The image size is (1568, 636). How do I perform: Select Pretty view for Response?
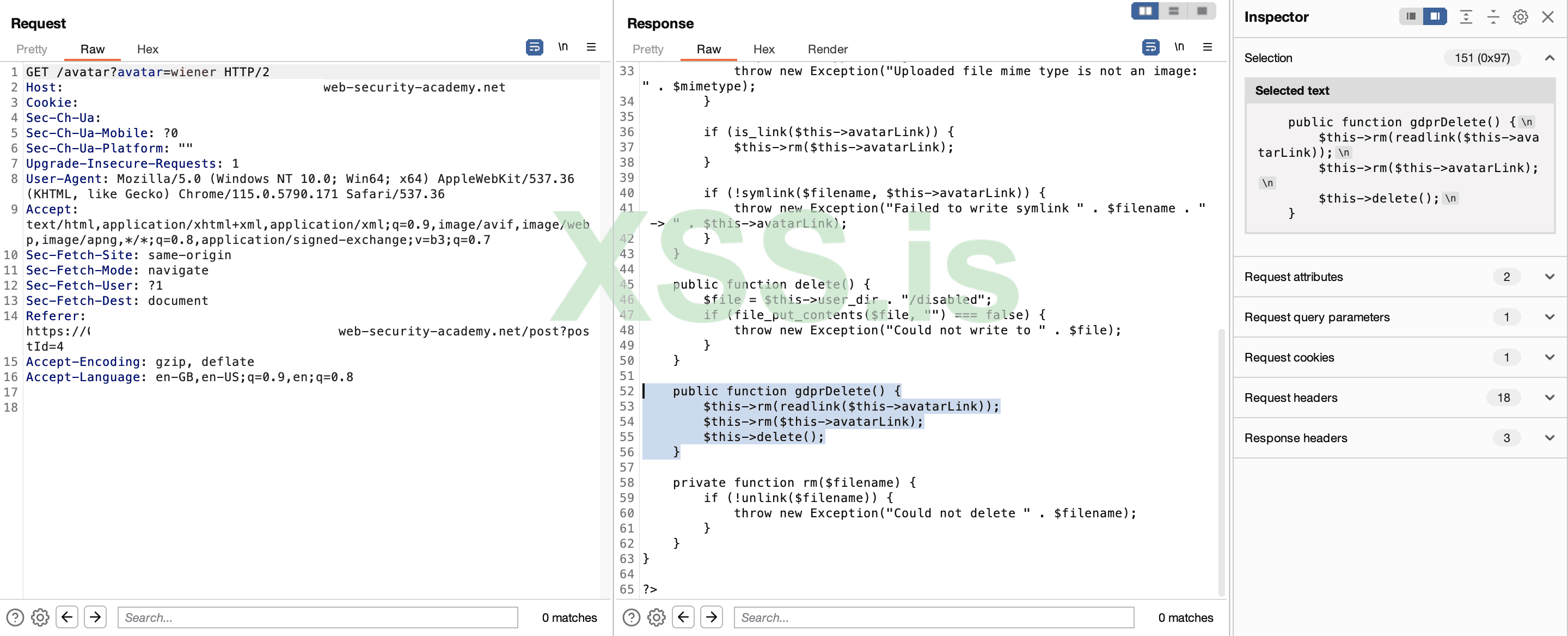[647, 50]
